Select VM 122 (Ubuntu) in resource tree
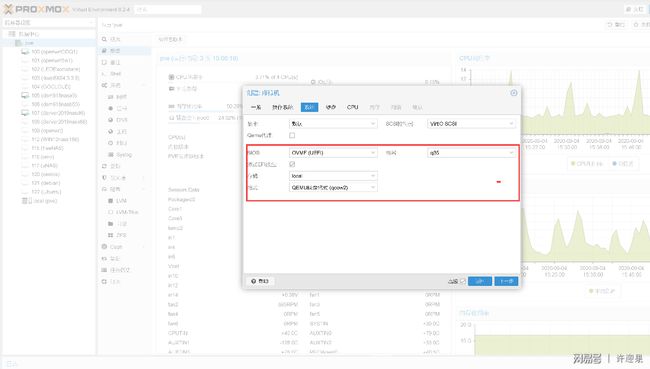The height and width of the screenshot is (369, 650). click(x=42, y=192)
